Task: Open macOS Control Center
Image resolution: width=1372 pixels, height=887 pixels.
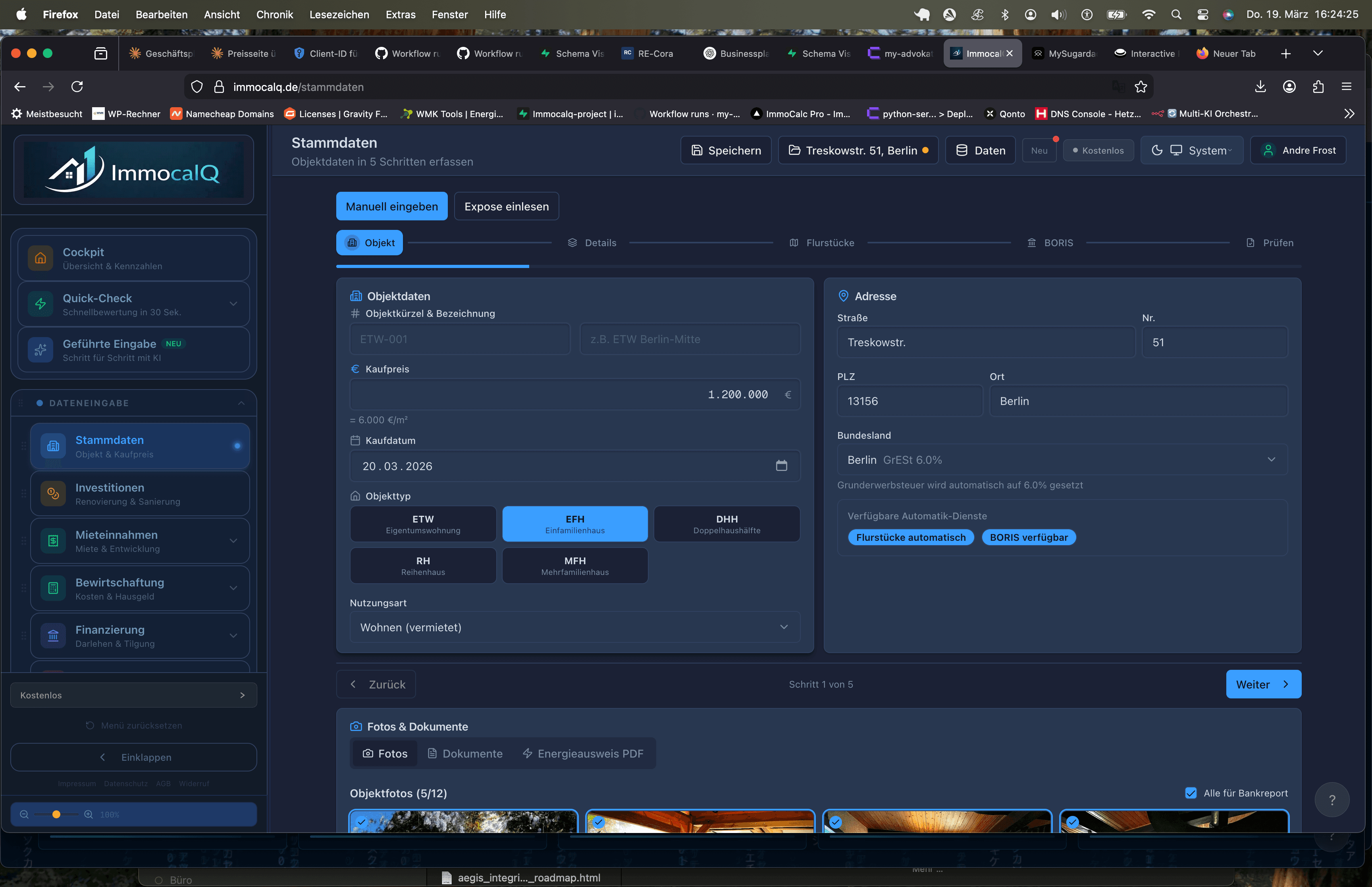Action: 1203,14
